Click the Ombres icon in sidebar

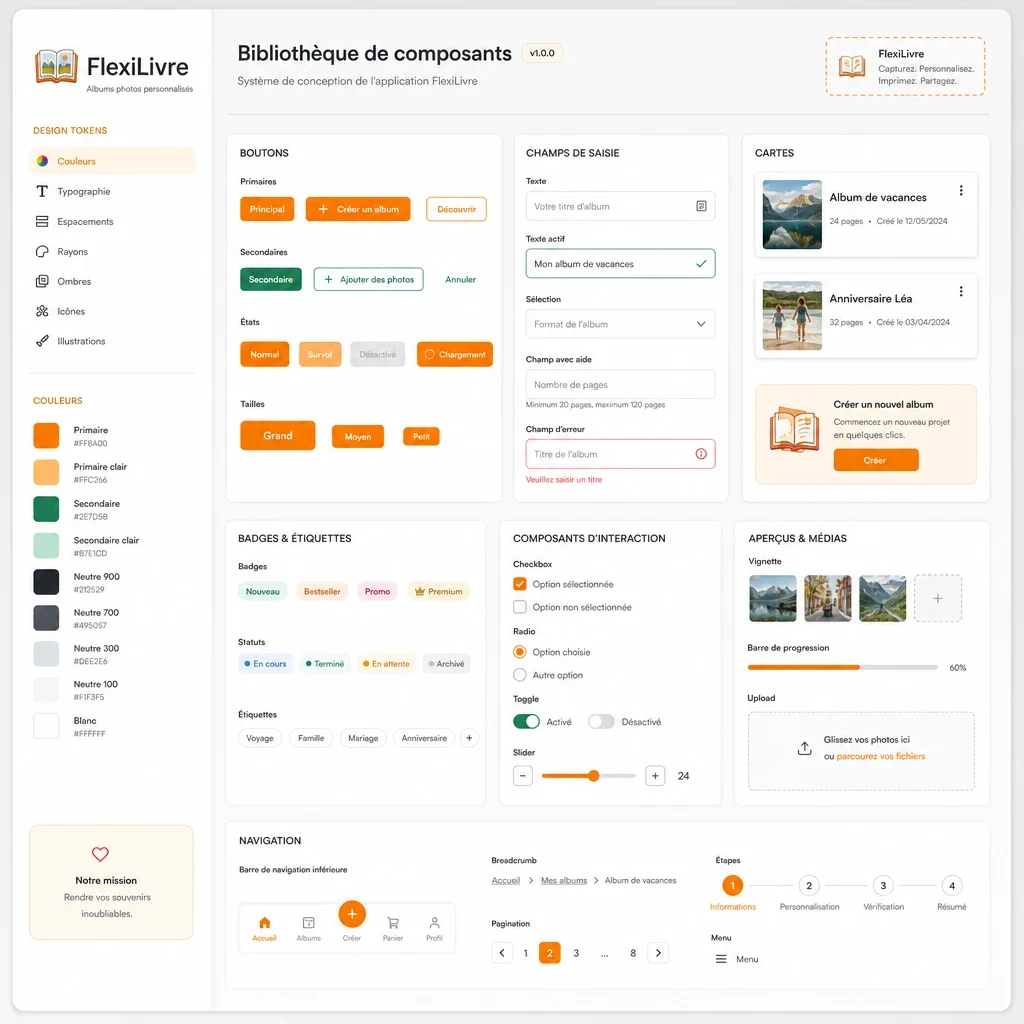coord(42,281)
